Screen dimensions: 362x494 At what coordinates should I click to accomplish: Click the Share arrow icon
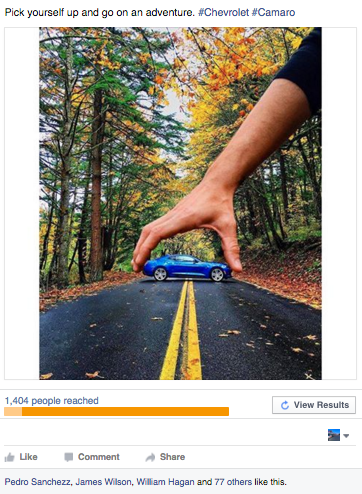tap(150, 457)
